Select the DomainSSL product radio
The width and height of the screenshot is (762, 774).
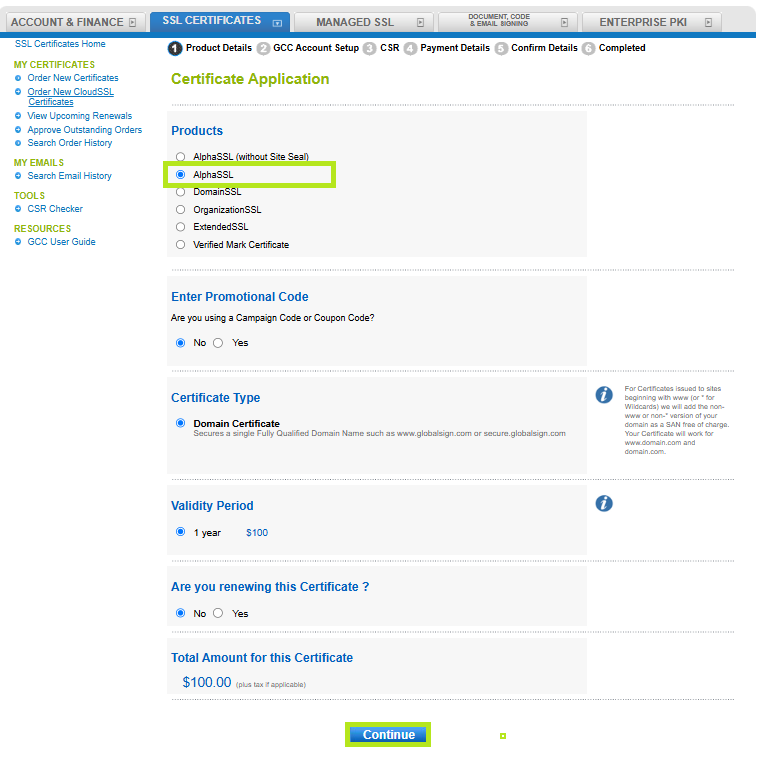[x=181, y=192]
